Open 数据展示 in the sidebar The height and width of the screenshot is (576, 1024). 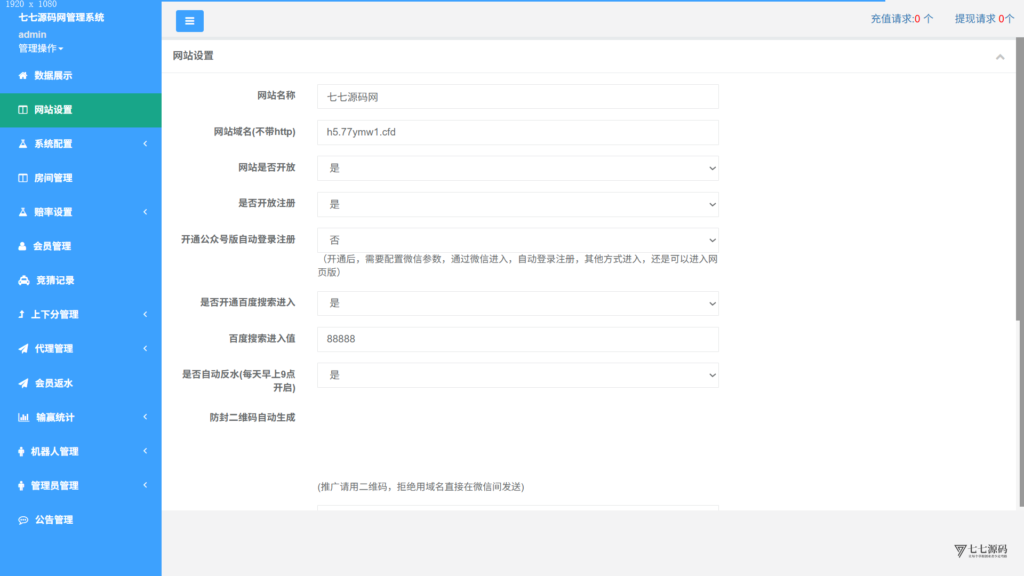(x=81, y=76)
